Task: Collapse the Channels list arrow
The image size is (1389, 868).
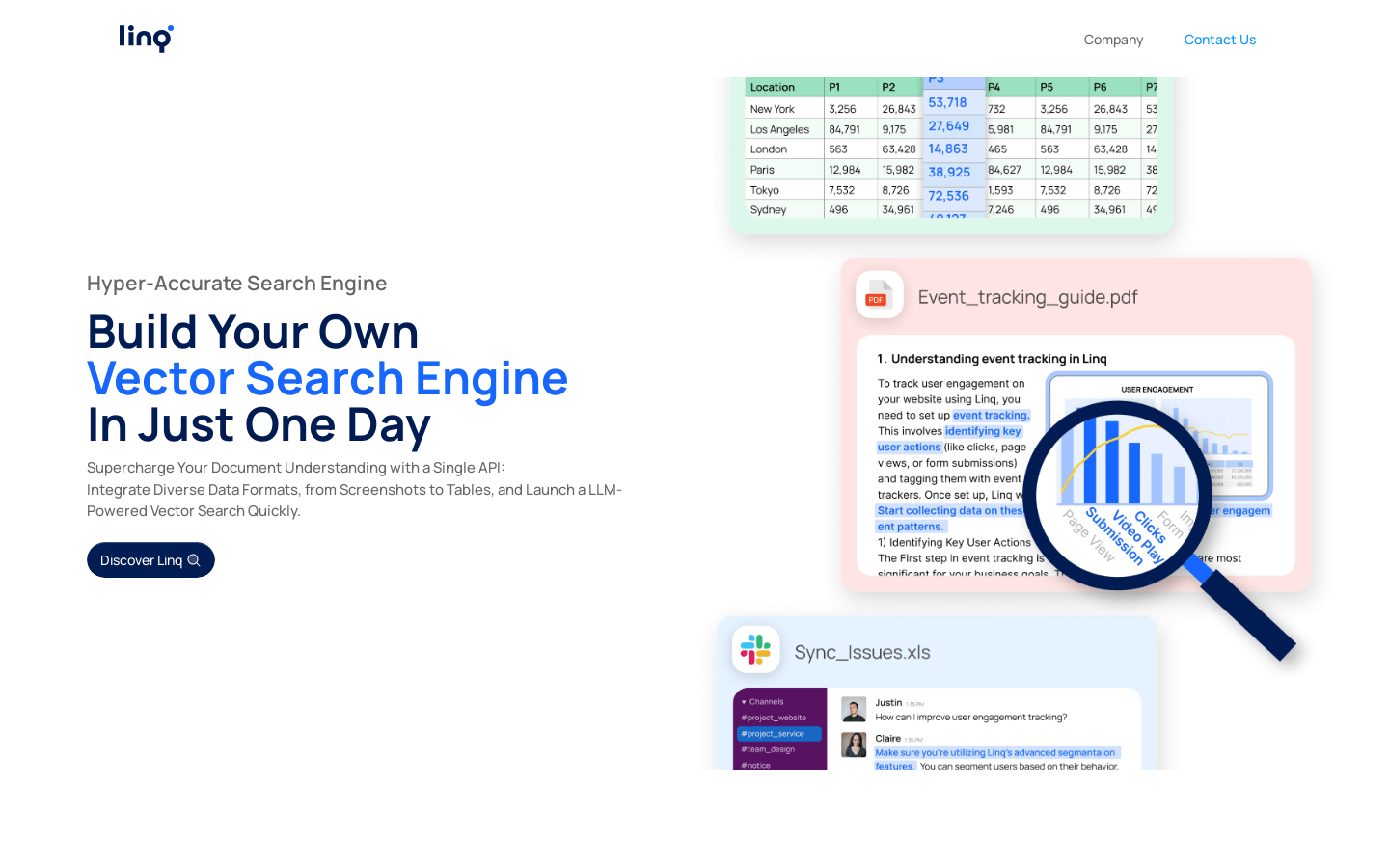Action: click(744, 702)
